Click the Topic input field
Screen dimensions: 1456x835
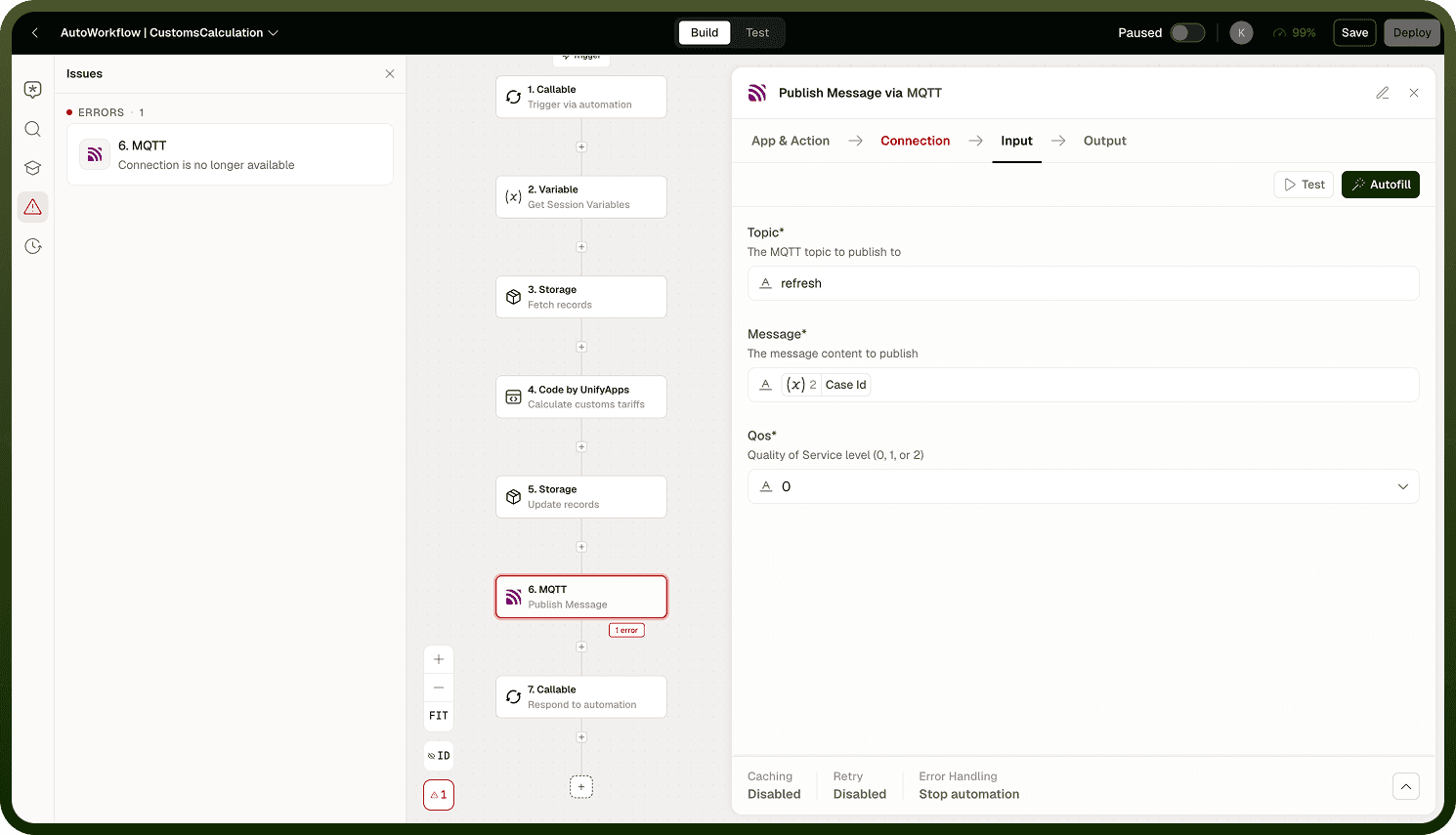(x=1083, y=283)
